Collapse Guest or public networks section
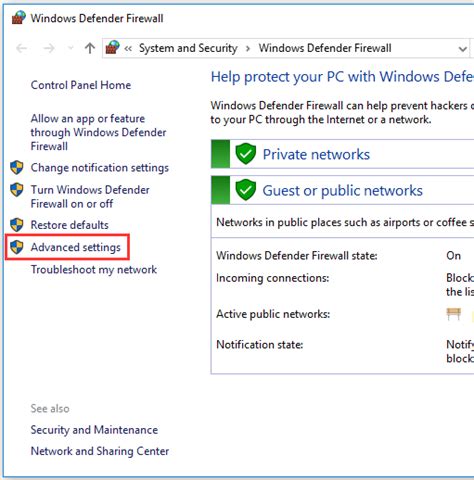 click(x=343, y=191)
